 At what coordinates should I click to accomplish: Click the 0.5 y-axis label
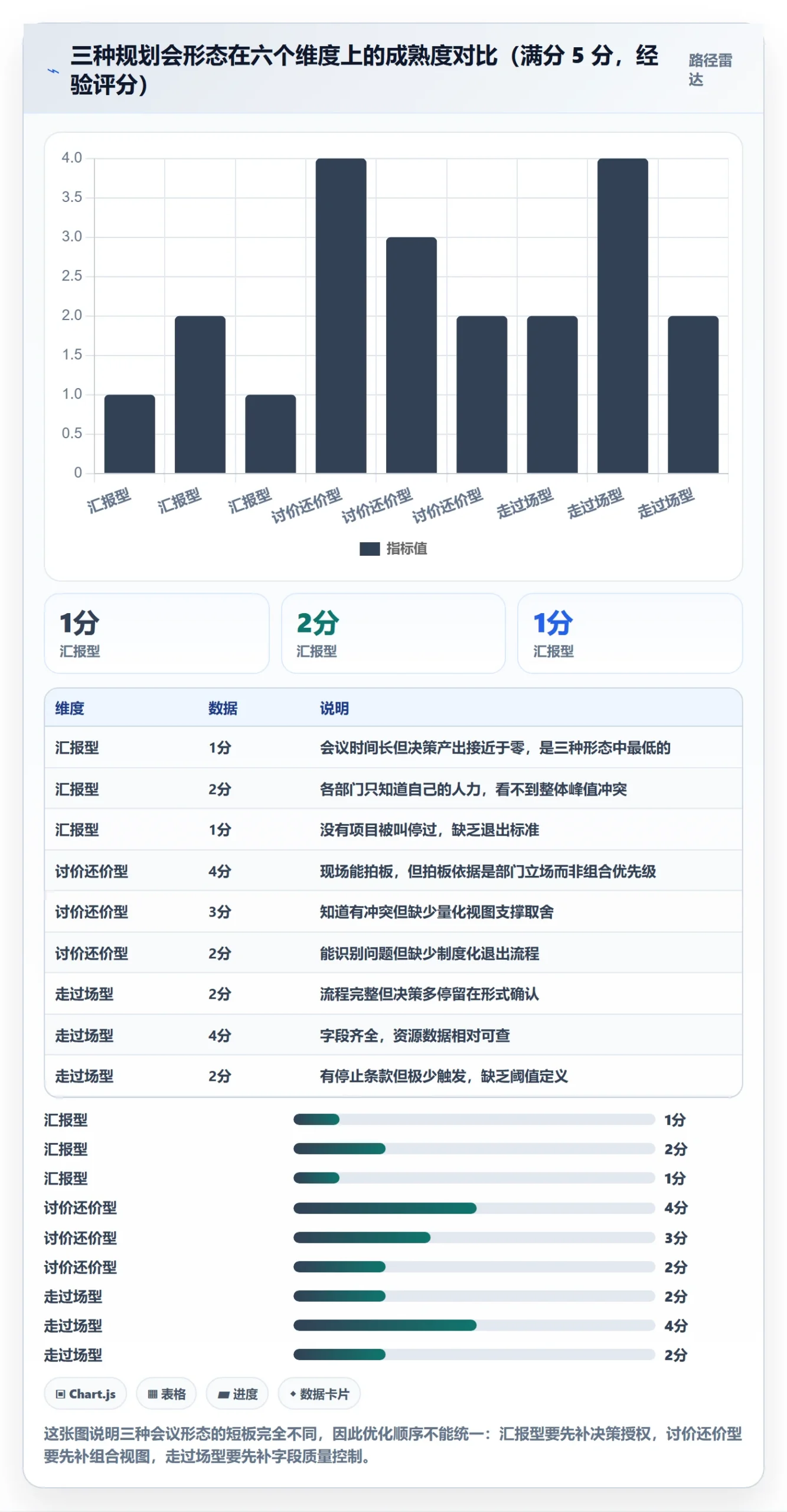71,434
